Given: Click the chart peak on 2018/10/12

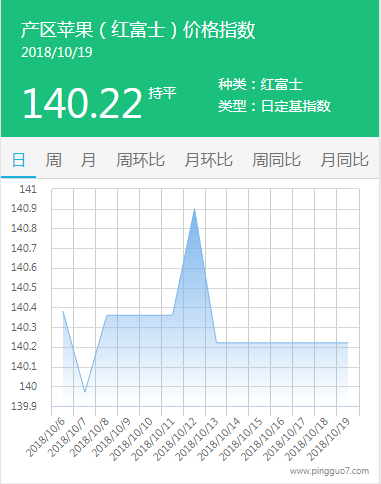Looking at the screenshot, I should tap(194, 209).
